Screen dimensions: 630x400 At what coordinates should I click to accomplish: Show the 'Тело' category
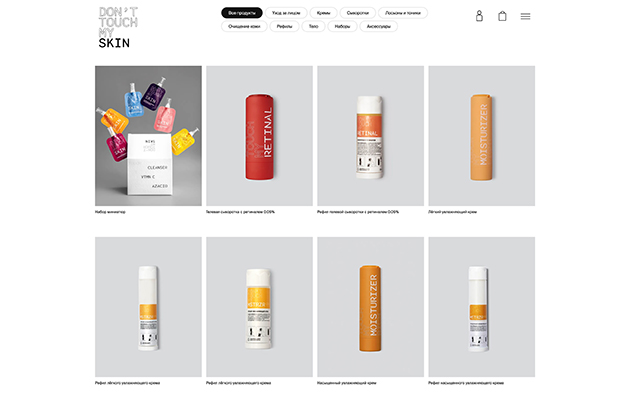313,27
